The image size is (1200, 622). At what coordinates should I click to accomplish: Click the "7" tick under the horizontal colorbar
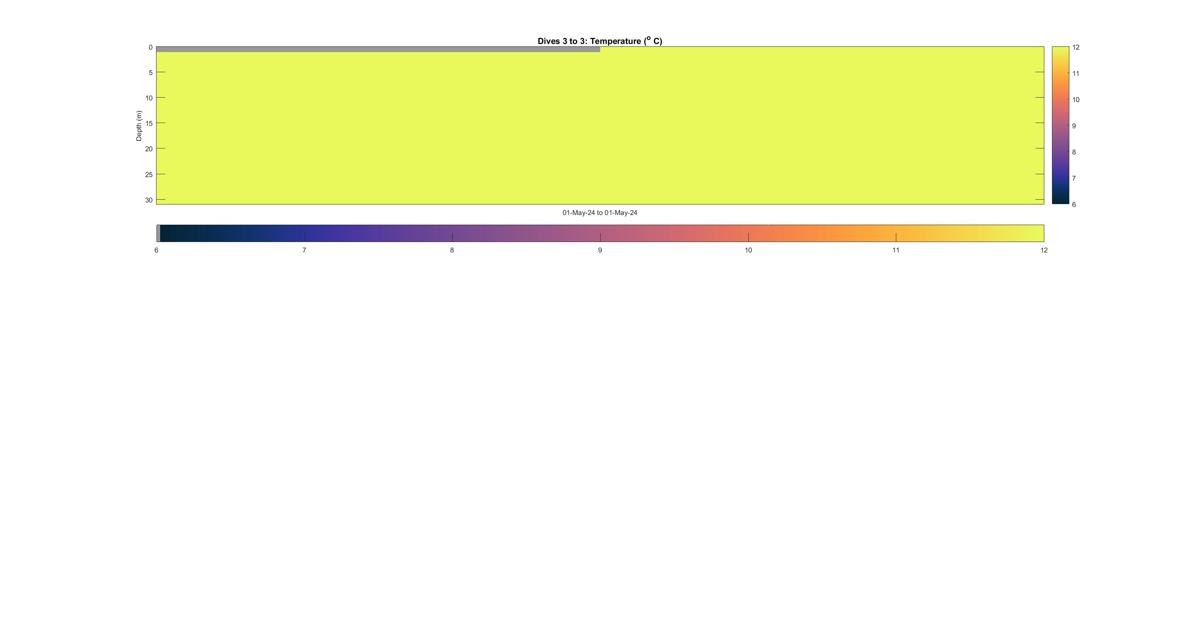(304, 250)
